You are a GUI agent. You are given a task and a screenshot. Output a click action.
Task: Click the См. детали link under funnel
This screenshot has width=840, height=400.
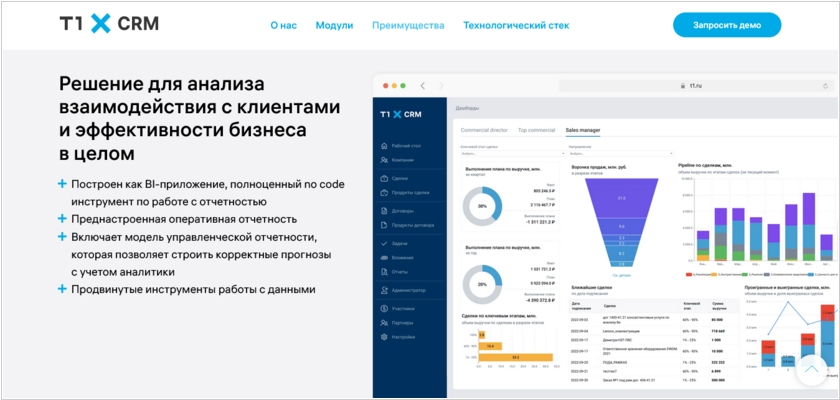pyautogui.click(x=621, y=275)
